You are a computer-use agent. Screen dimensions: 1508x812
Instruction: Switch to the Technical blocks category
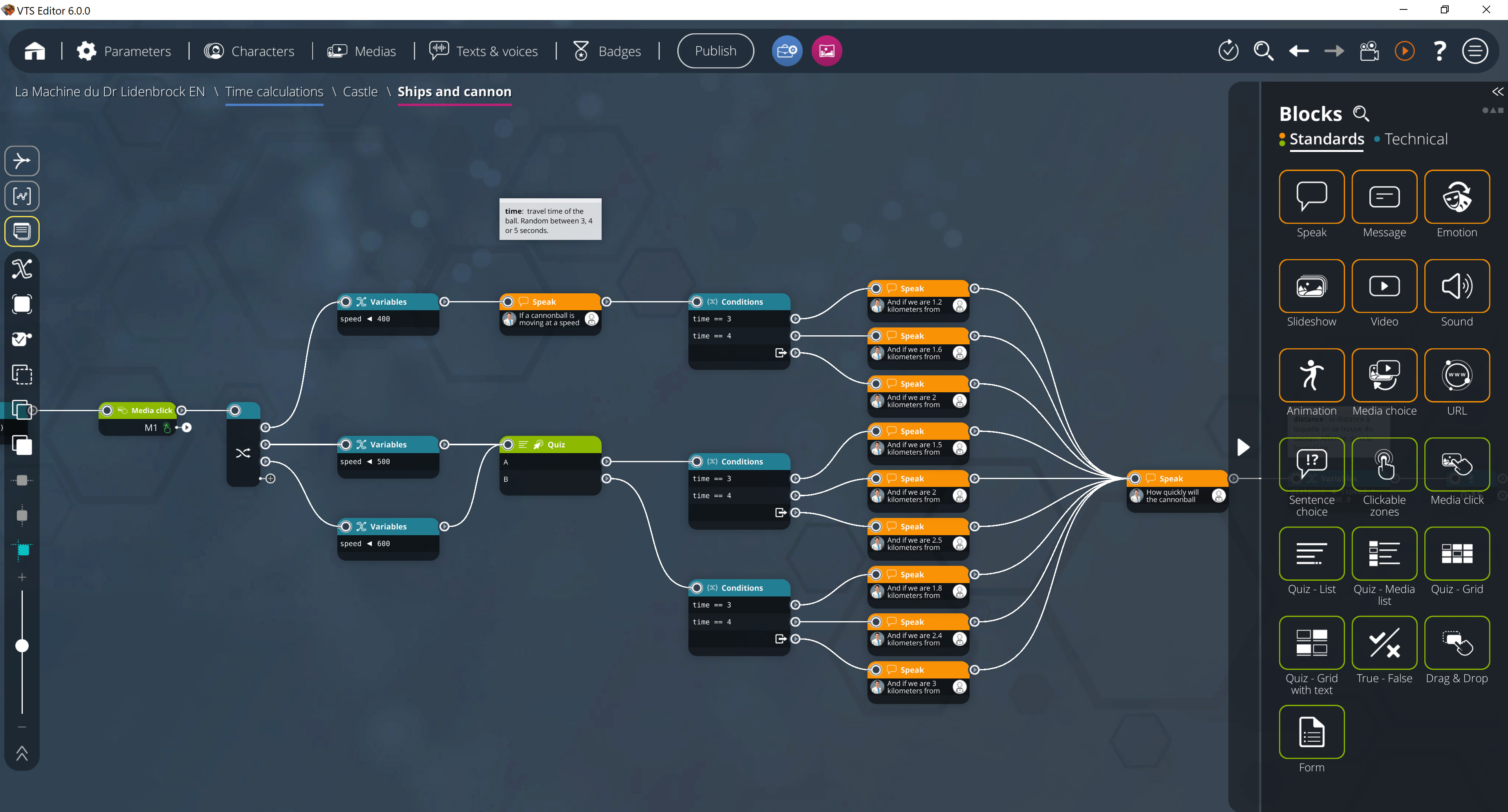1416,139
